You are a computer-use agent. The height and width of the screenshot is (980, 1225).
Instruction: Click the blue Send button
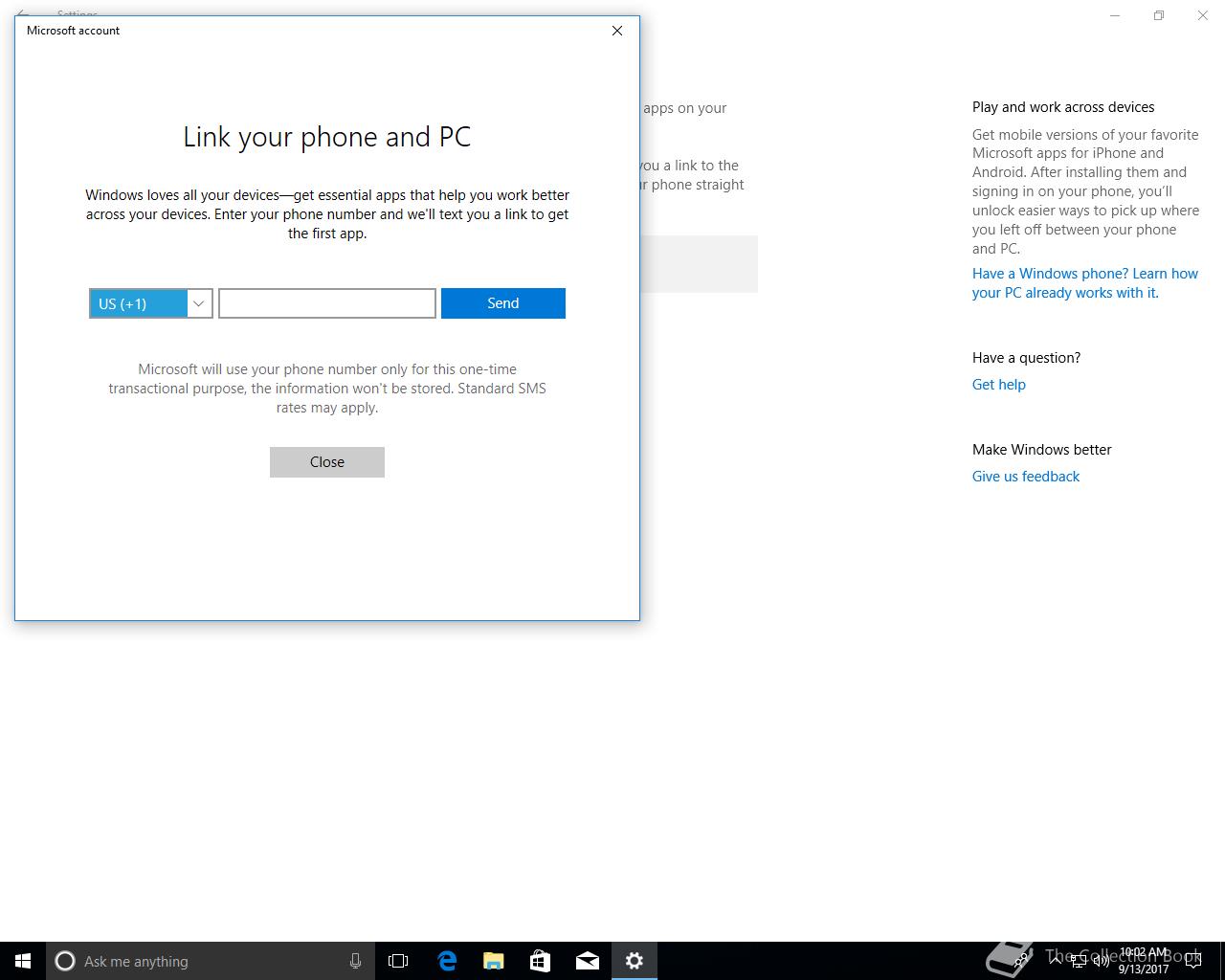click(503, 303)
